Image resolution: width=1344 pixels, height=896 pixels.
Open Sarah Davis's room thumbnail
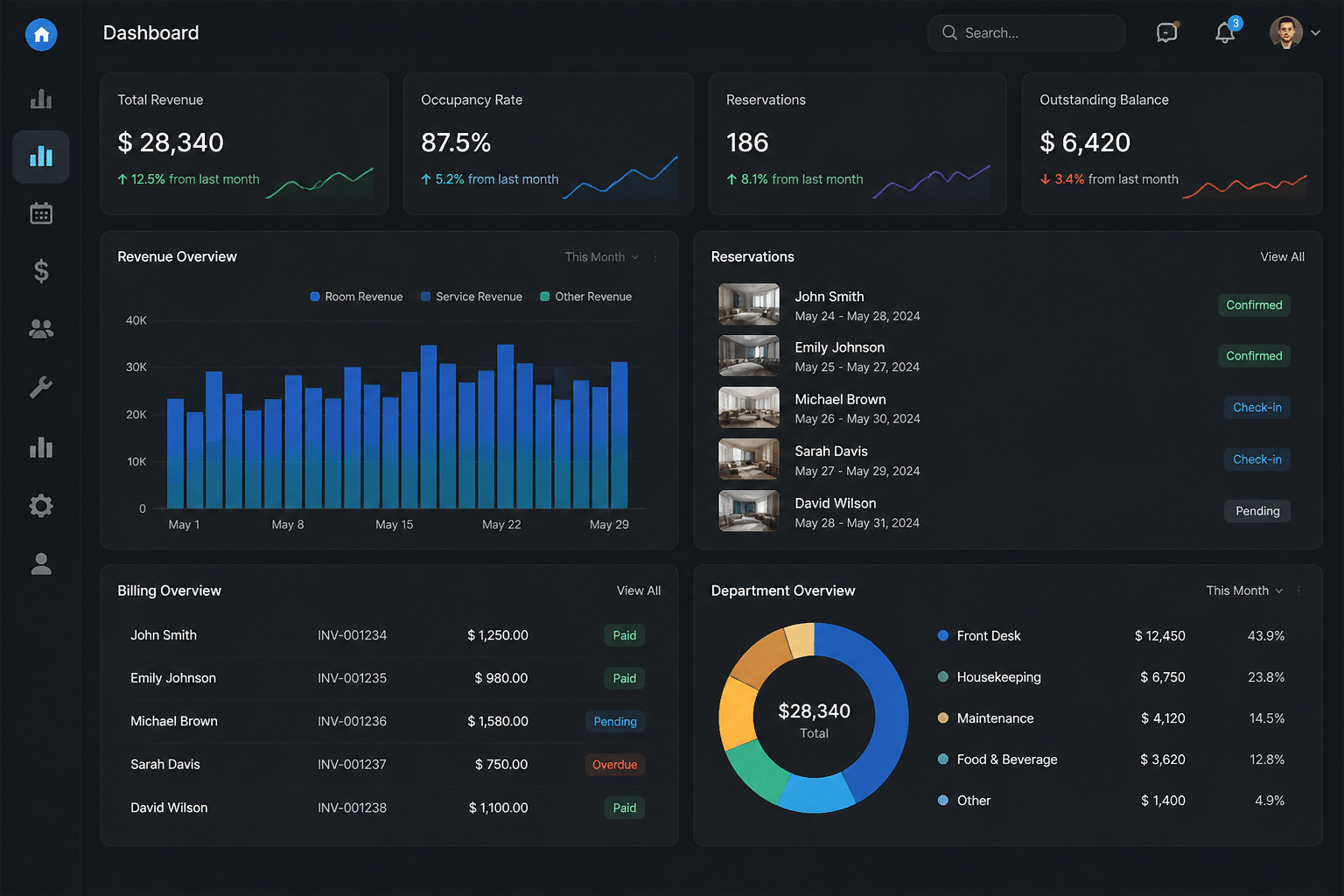(x=749, y=459)
